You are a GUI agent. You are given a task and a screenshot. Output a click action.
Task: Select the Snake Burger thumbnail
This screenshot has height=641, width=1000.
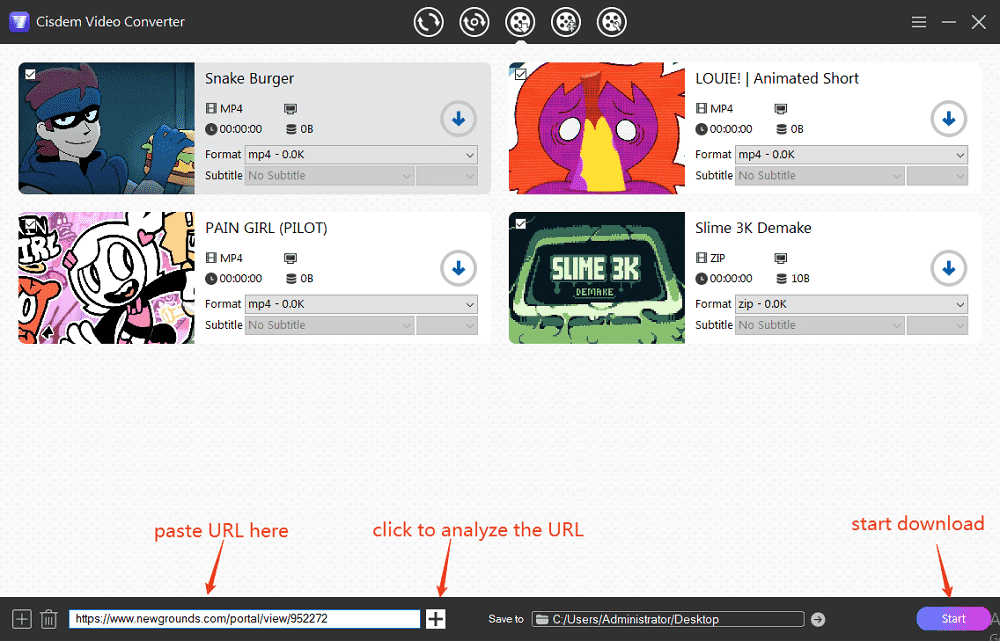click(x=107, y=128)
